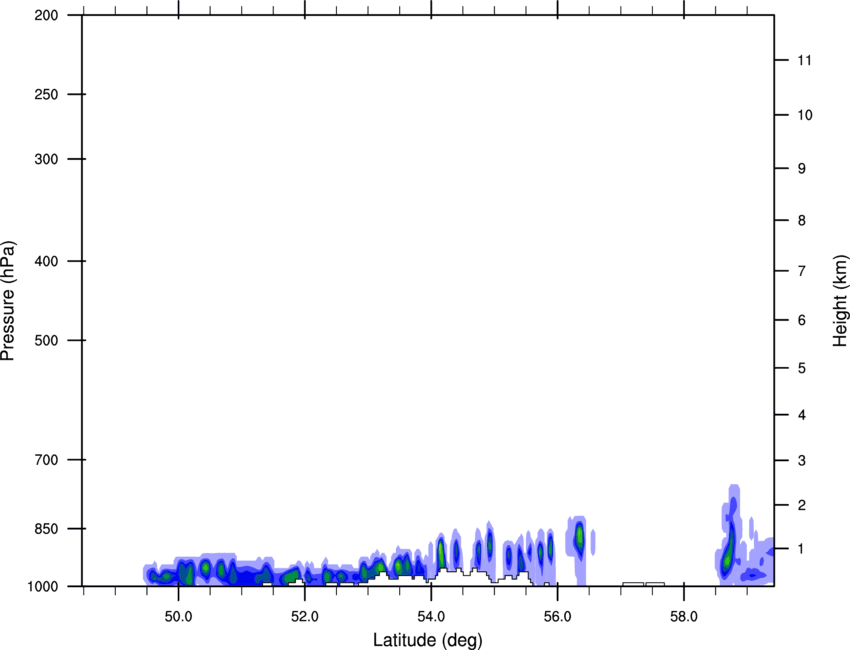Click the 850 pressure tick label

[46, 529]
